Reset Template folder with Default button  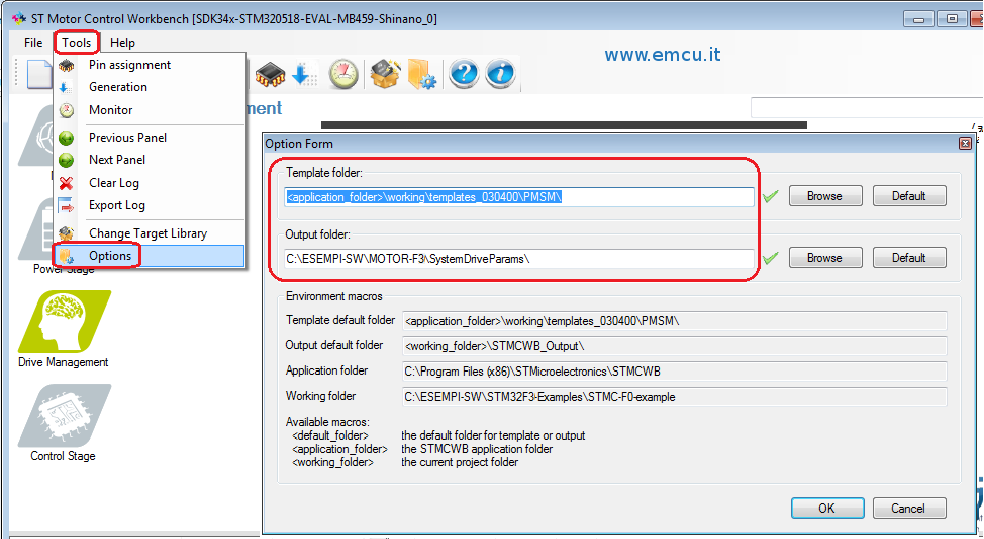click(x=909, y=196)
